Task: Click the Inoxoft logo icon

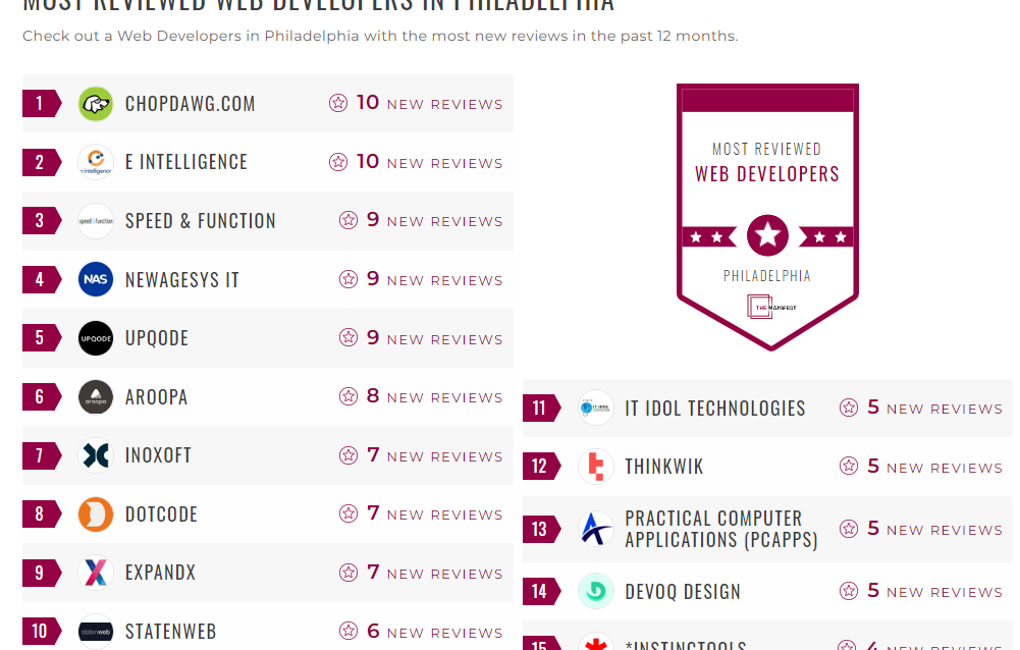Action: click(96, 455)
